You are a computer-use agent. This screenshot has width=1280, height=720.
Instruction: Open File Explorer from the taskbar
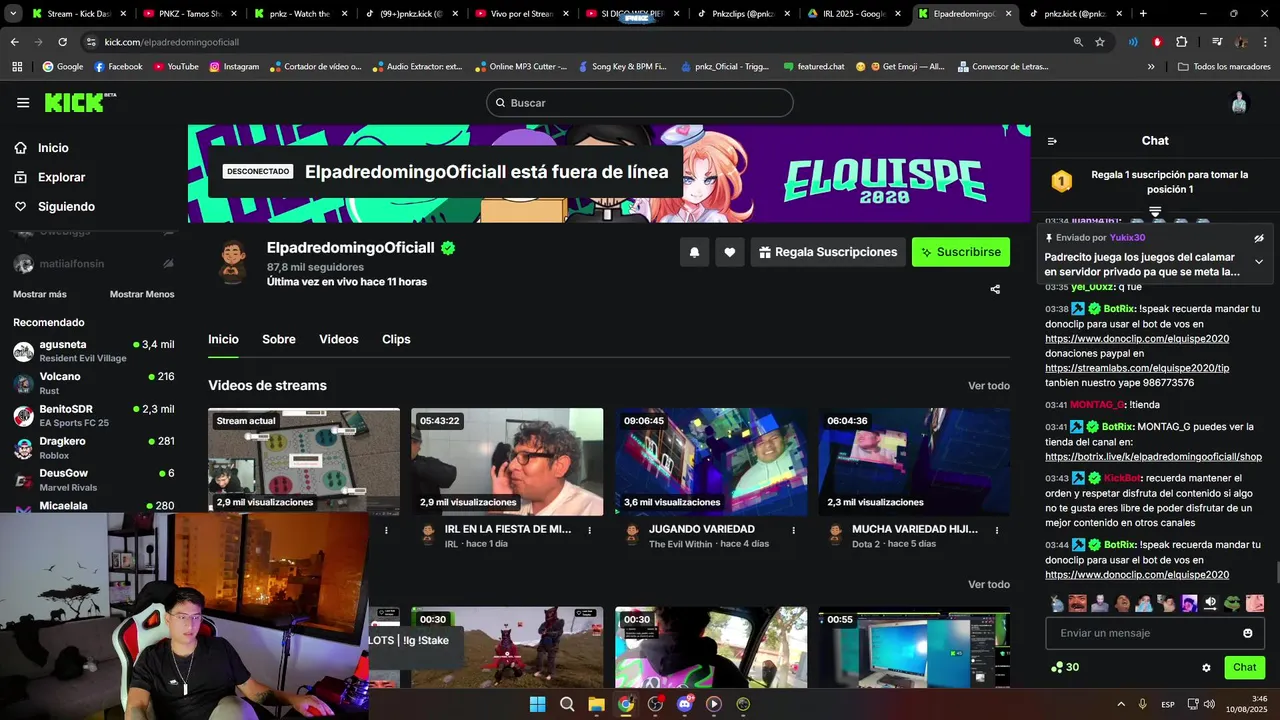(596, 704)
